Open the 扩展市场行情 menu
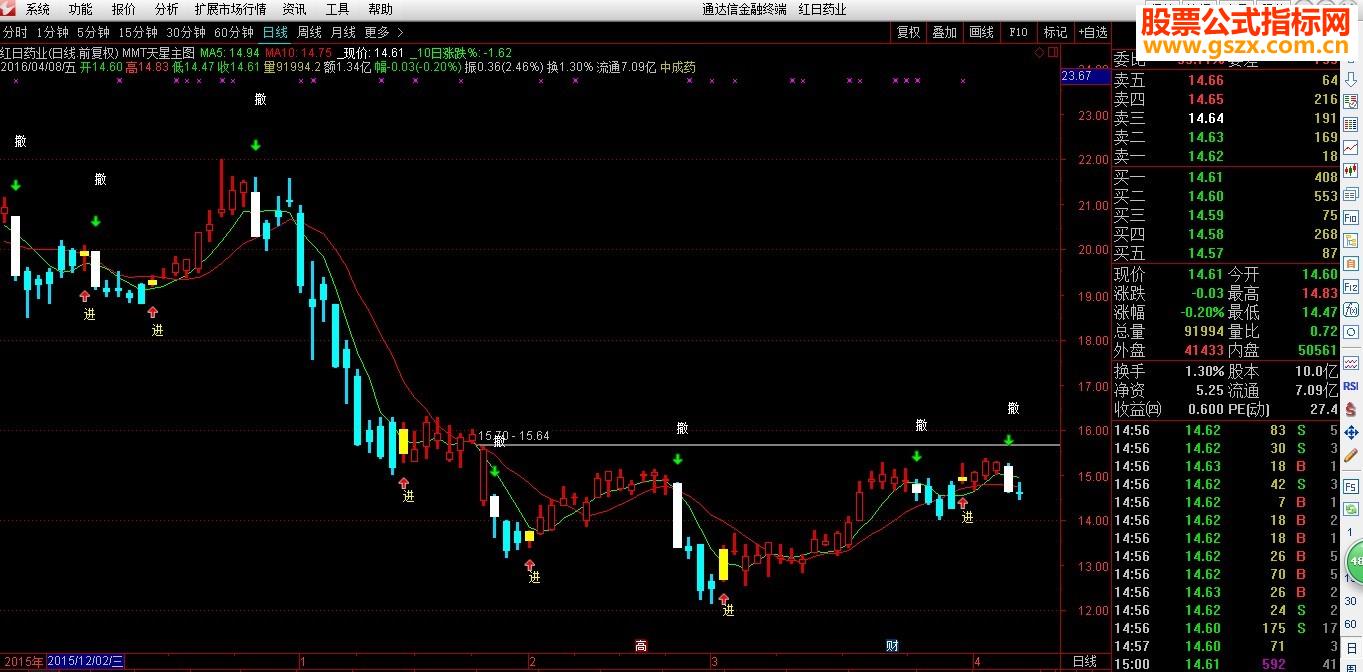This screenshot has height=672, width=1363. tap(230, 9)
